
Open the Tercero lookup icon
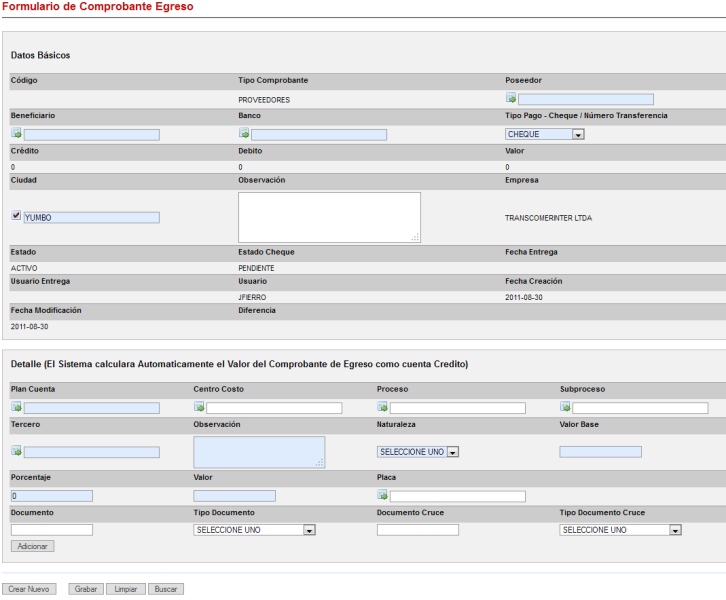(17, 452)
